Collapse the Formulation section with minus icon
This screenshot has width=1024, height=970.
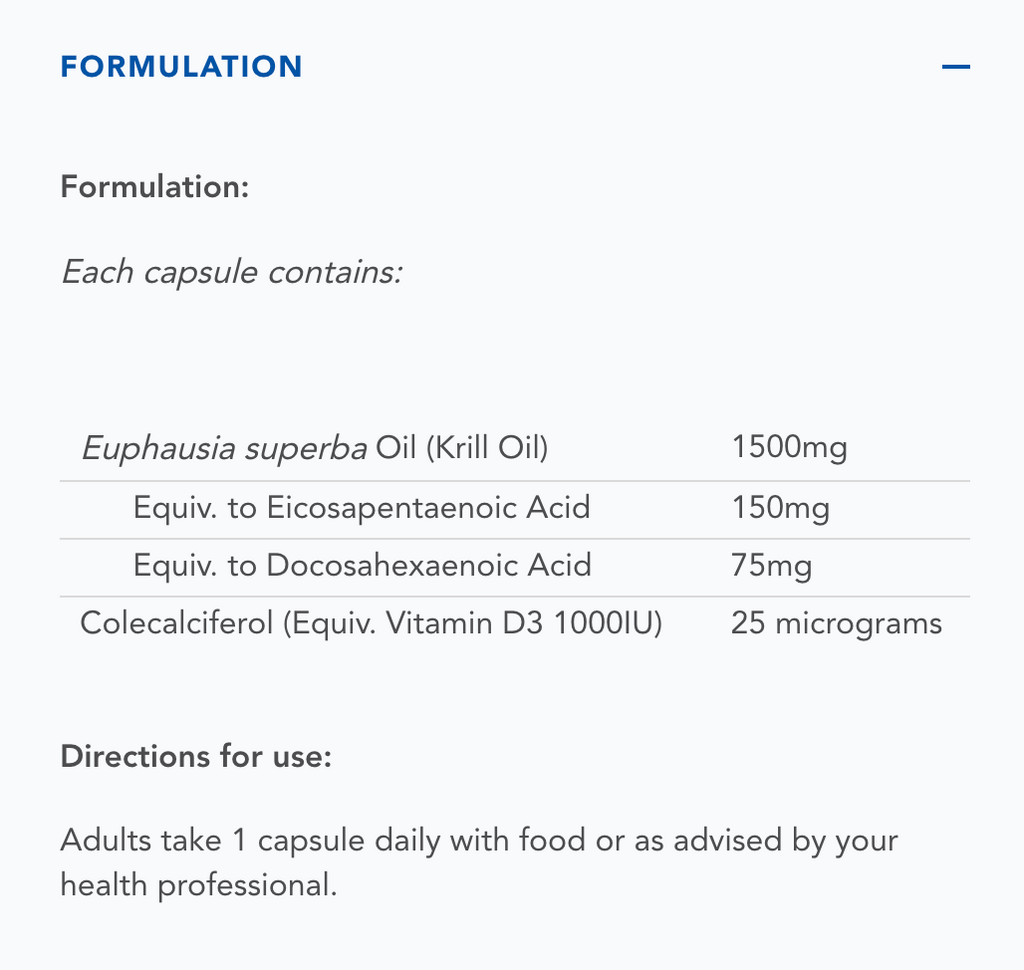(x=955, y=67)
